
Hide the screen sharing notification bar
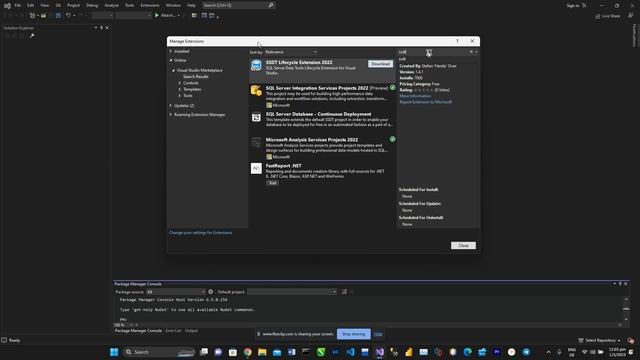pos(378,334)
